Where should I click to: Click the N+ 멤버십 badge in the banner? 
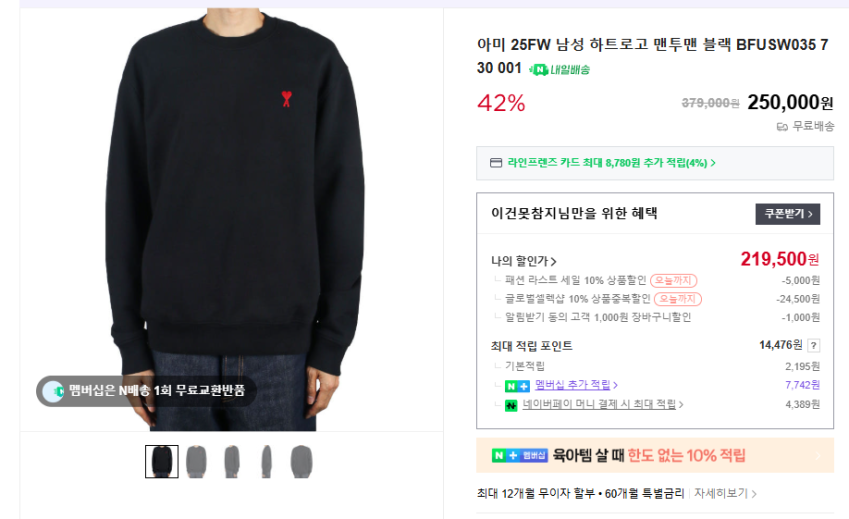click(x=519, y=456)
